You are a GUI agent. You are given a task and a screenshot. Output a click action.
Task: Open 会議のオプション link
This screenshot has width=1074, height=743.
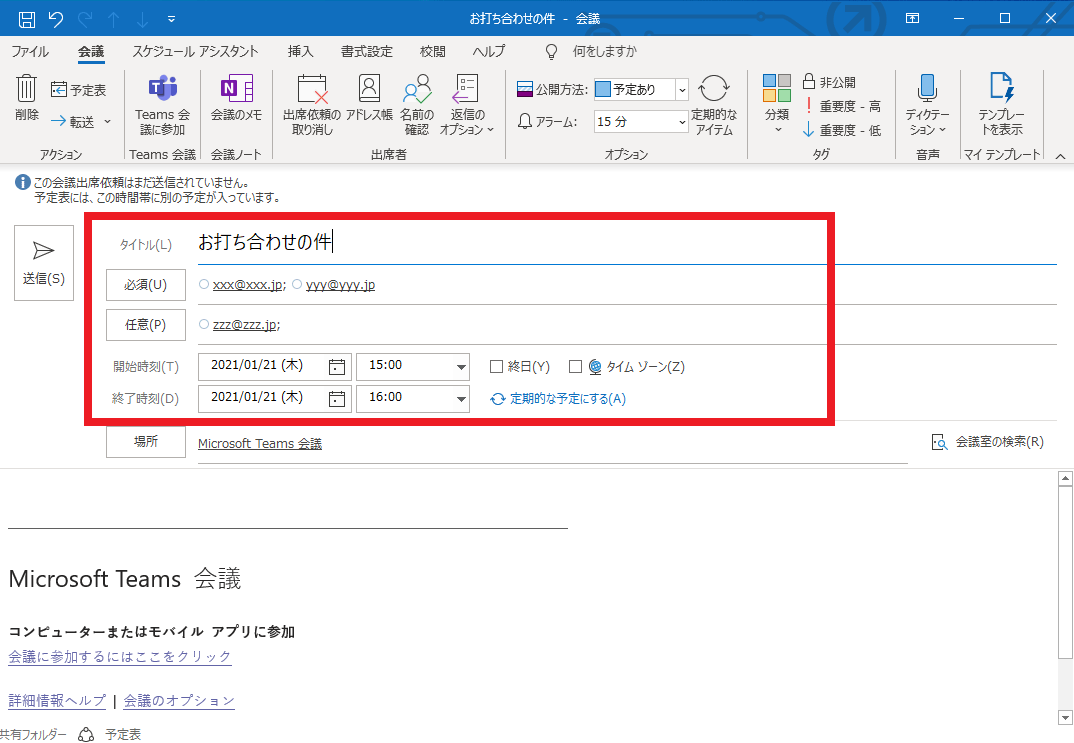click(179, 701)
